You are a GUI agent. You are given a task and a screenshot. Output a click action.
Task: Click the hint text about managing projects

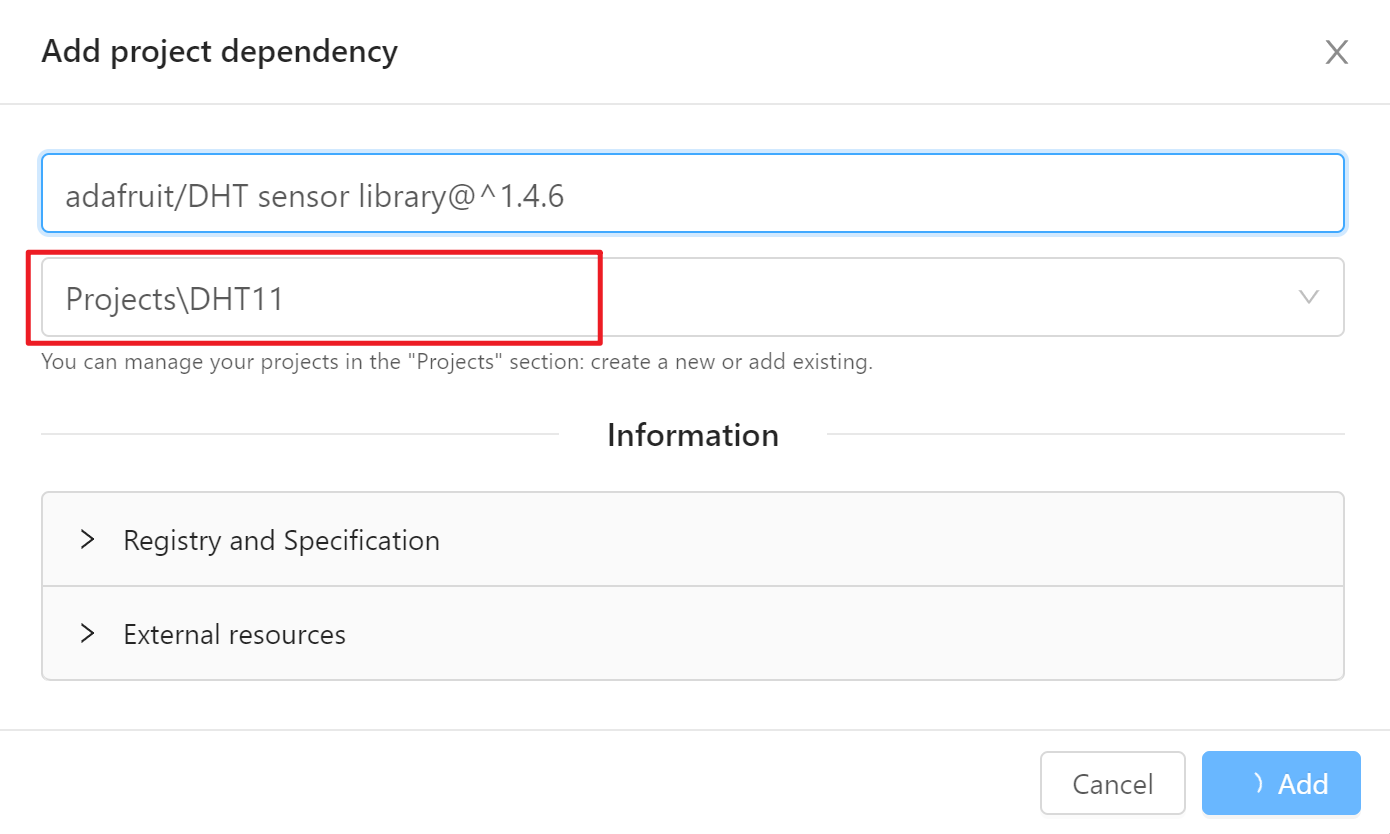pos(456,362)
